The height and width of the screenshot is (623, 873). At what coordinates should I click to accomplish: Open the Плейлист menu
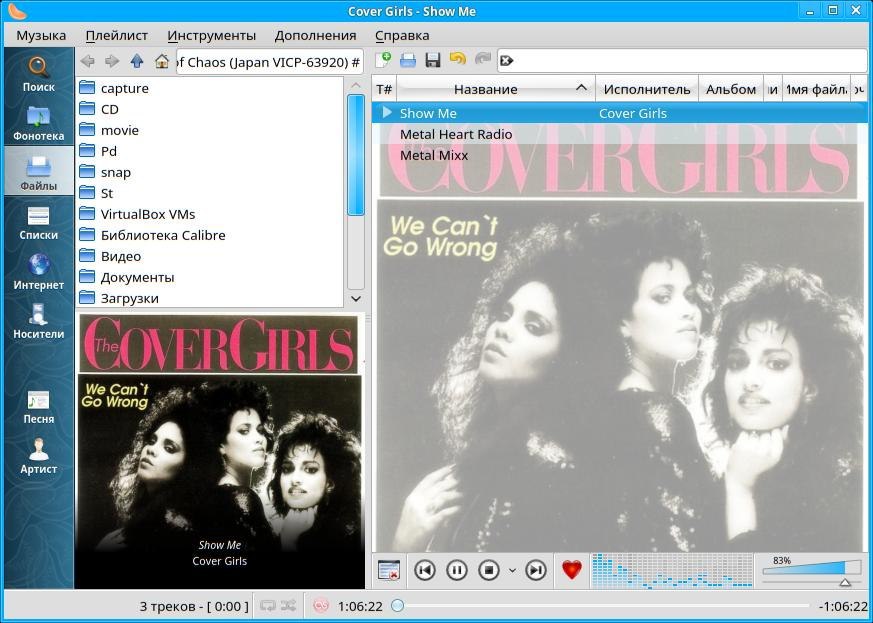(117, 36)
